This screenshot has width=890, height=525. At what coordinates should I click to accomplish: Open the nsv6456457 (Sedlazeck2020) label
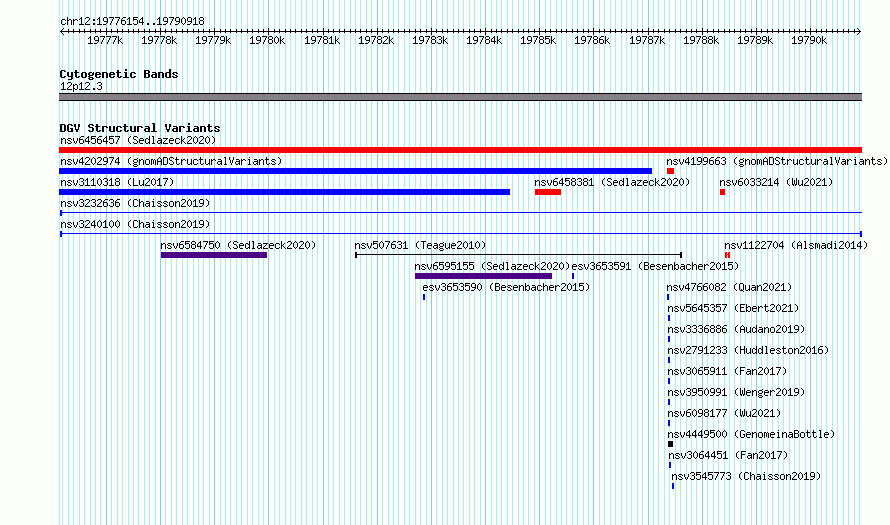pos(138,140)
